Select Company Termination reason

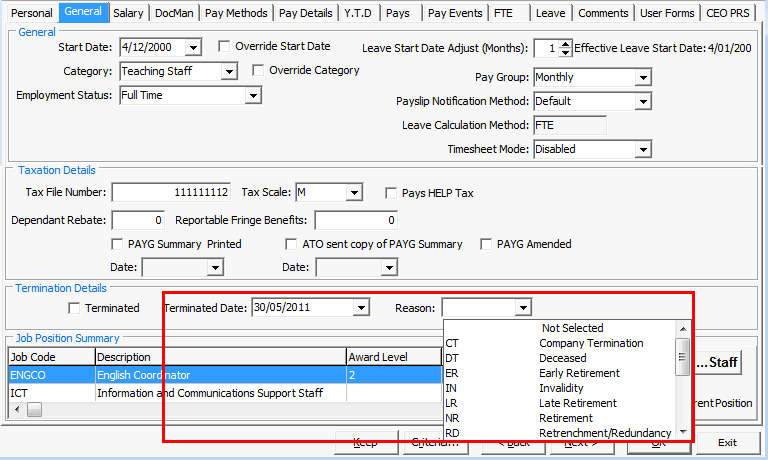(x=559, y=343)
